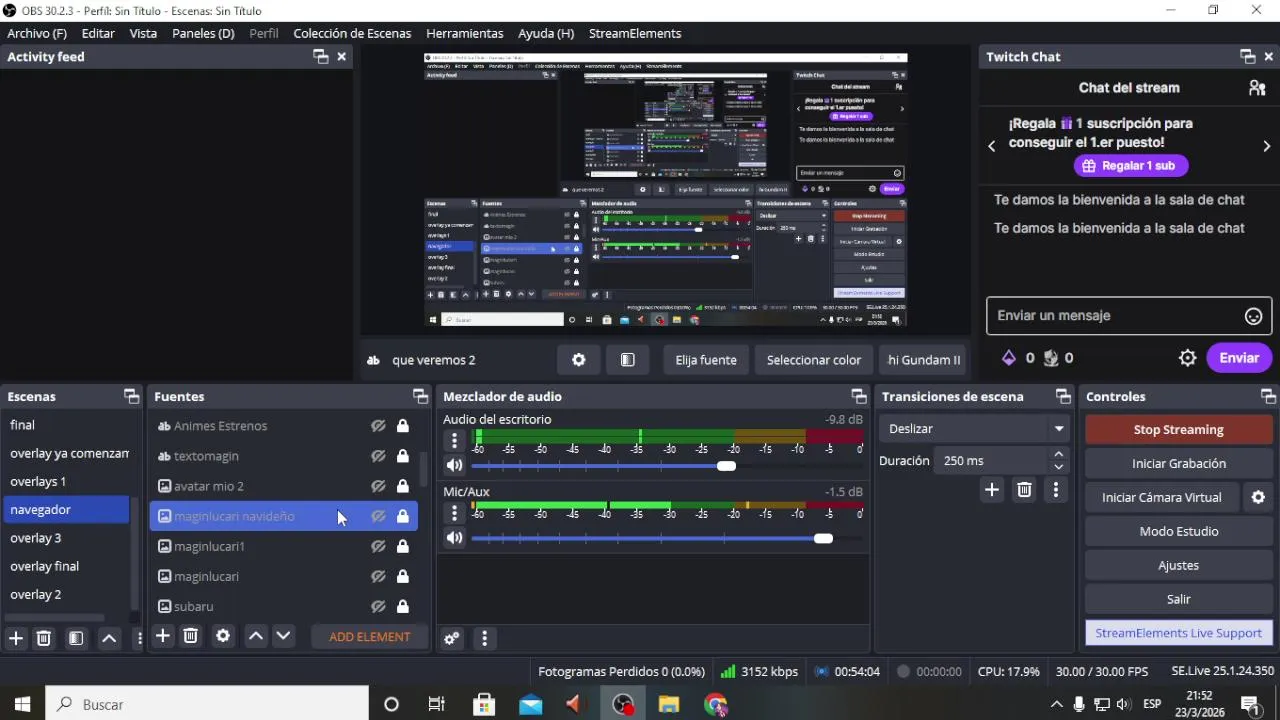Viewport: 1280px width, 720px height.
Task: Open the Herramientas menu
Action: coord(465,33)
